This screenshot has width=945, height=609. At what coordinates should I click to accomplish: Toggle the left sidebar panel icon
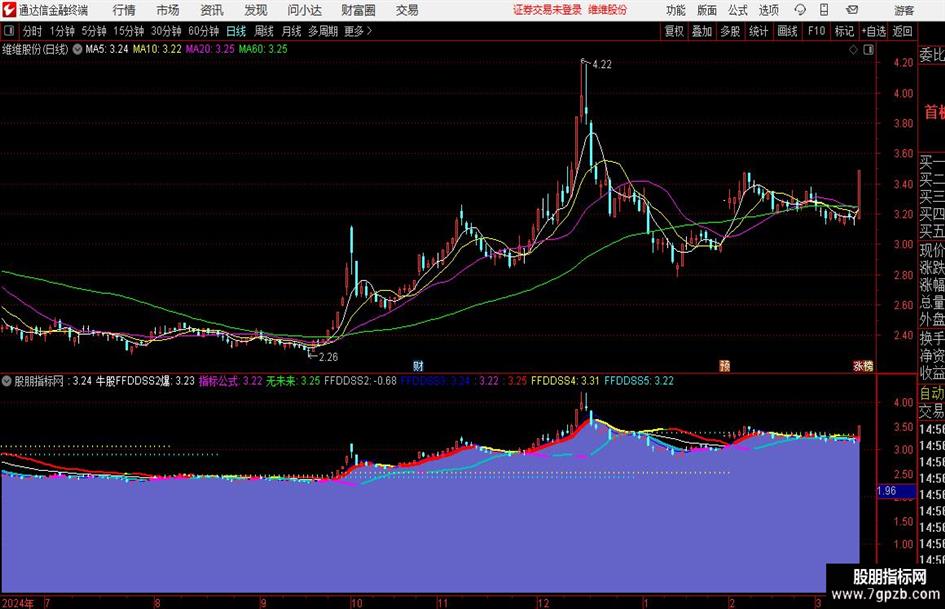pos(9,31)
